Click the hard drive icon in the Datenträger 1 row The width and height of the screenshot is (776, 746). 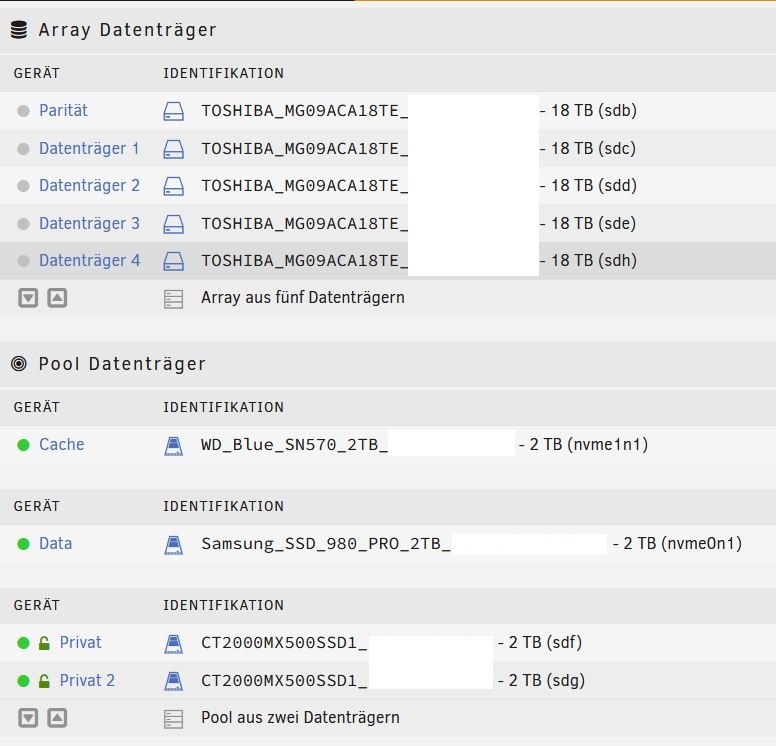(174, 149)
